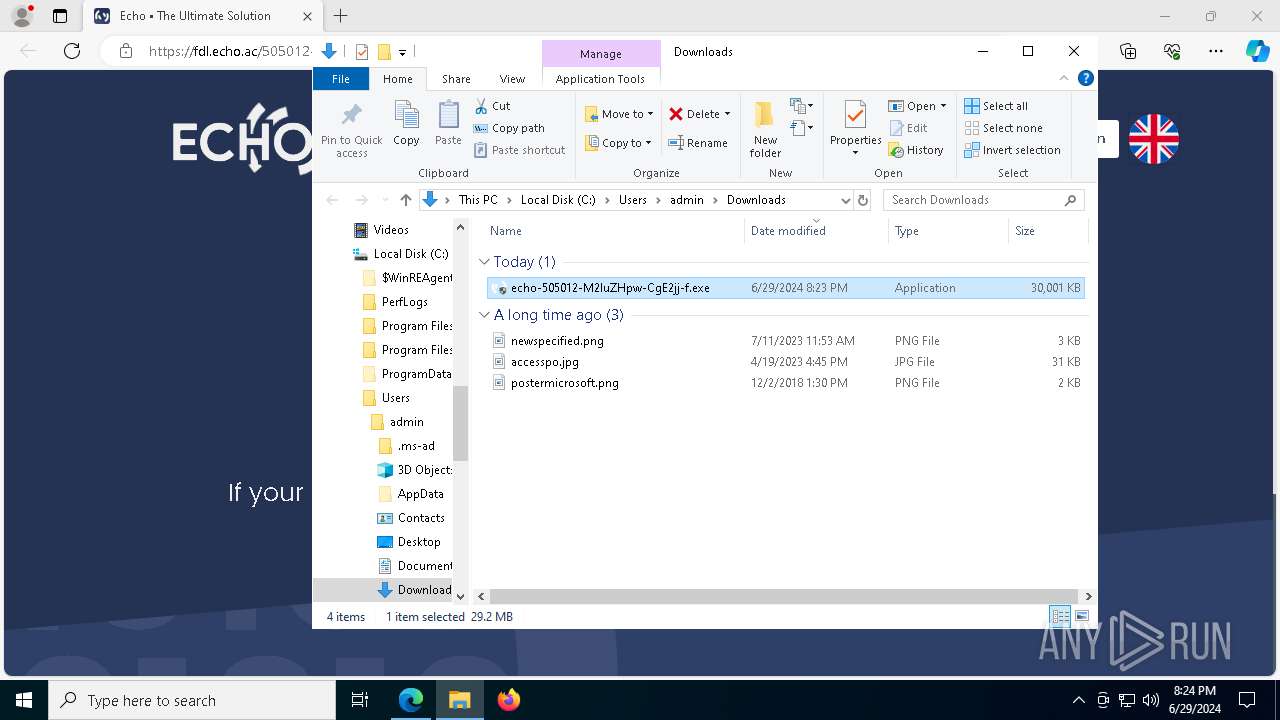Screen dimensions: 1280x720
Task: Click the Users breadcrumb segment
Action: click(x=632, y=200)
